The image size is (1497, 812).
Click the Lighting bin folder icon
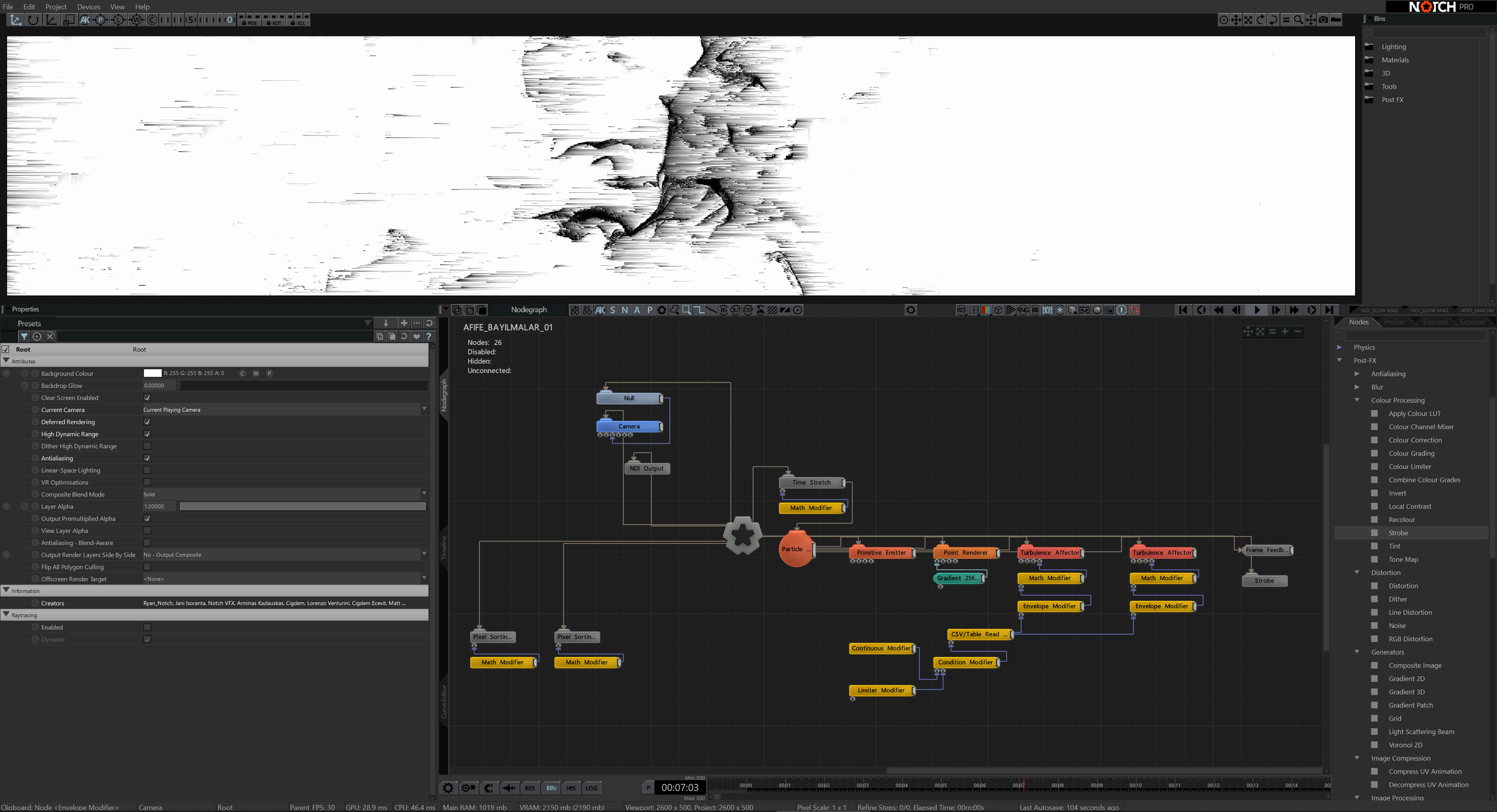[1369, 47]
